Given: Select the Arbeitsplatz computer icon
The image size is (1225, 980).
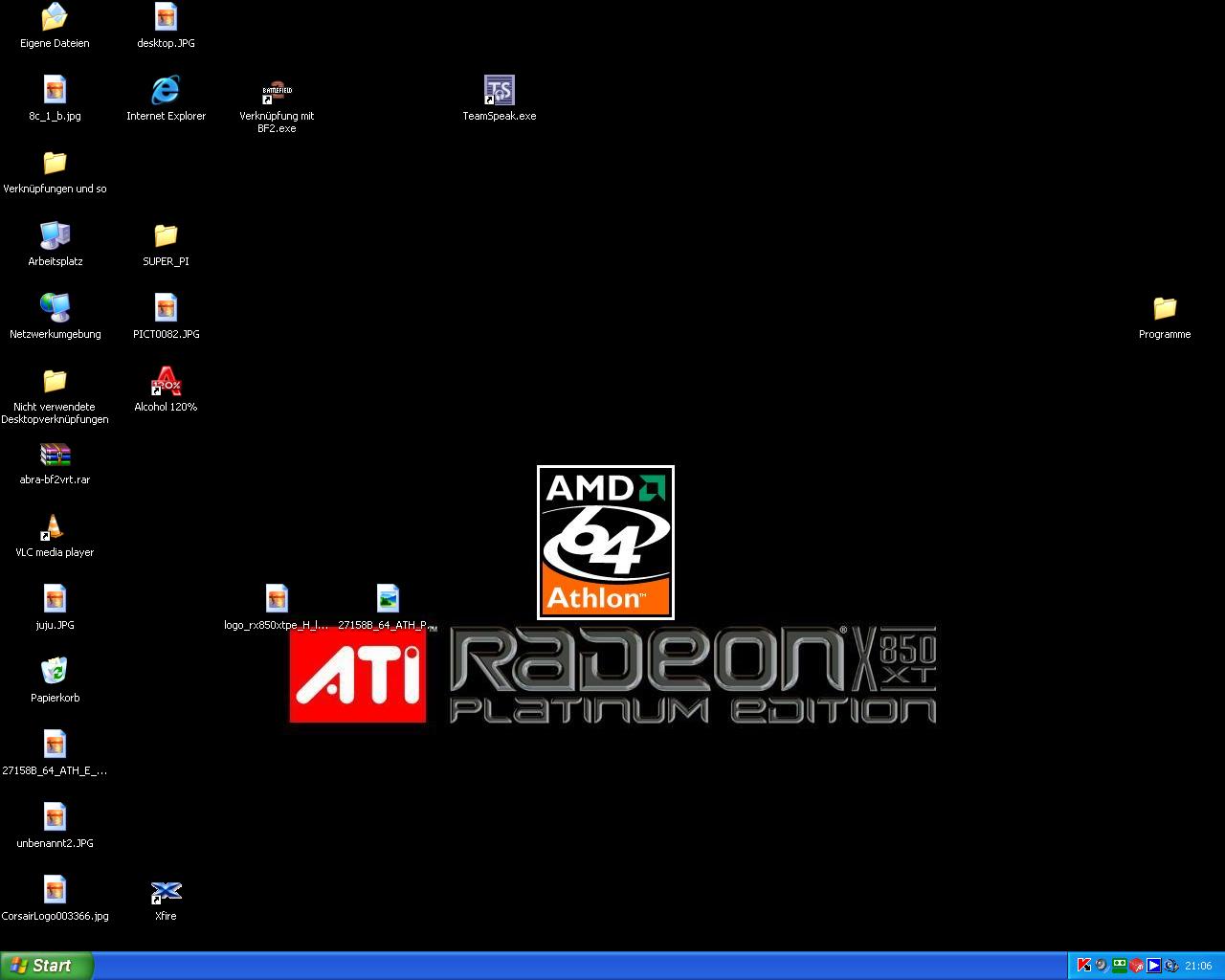Looking at the screenshot, I should [55, 235].
